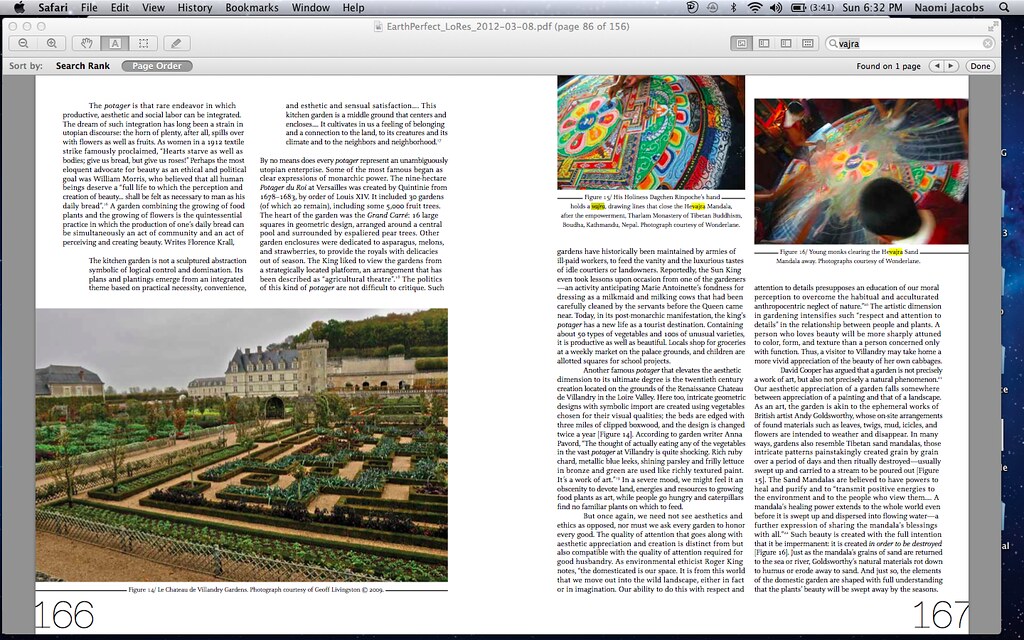
Task: Click into the vajra search input
Action: (x=909, y=44)
